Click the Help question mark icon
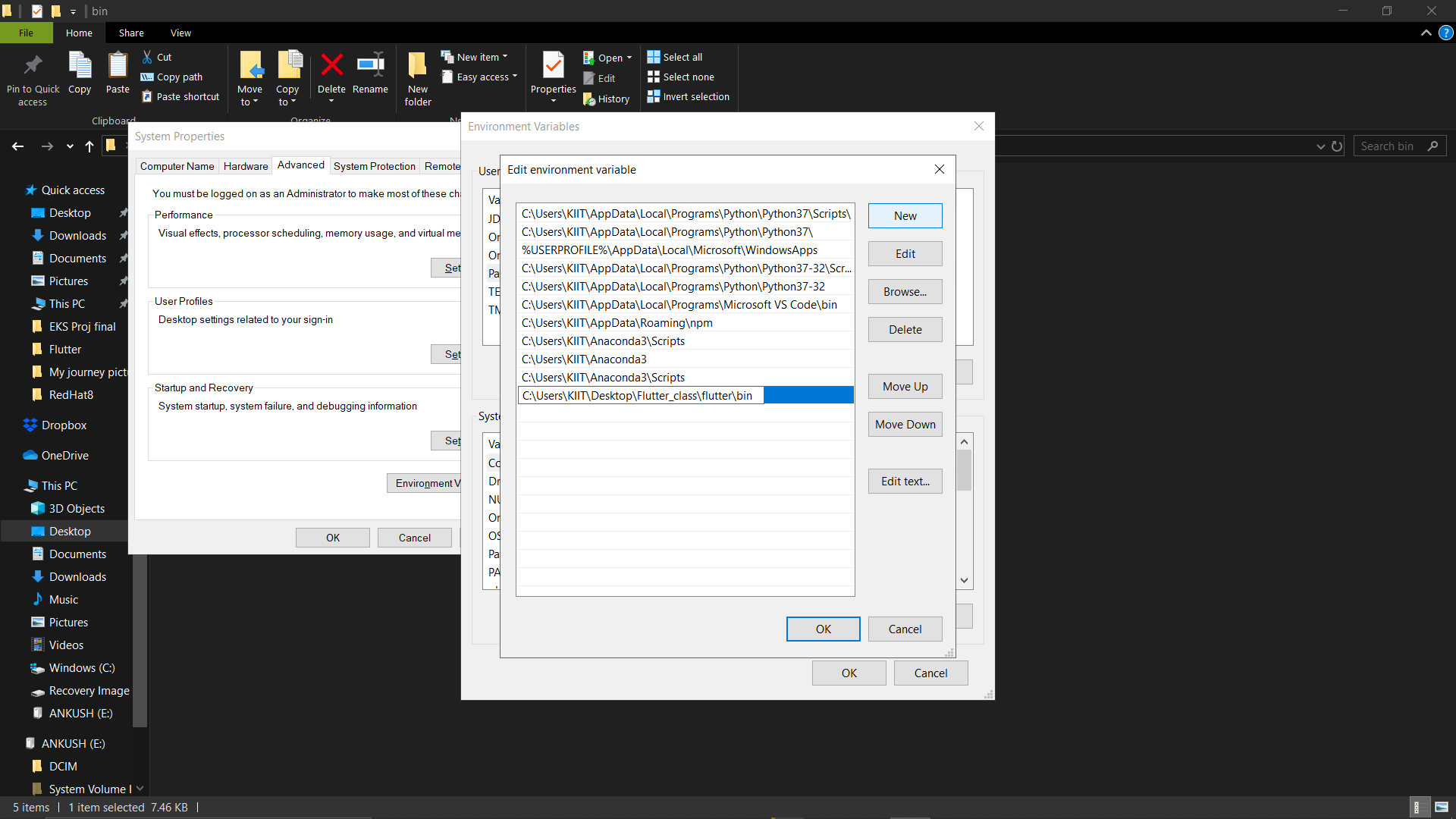The image size is (1456, 819). coord(1446,33)
